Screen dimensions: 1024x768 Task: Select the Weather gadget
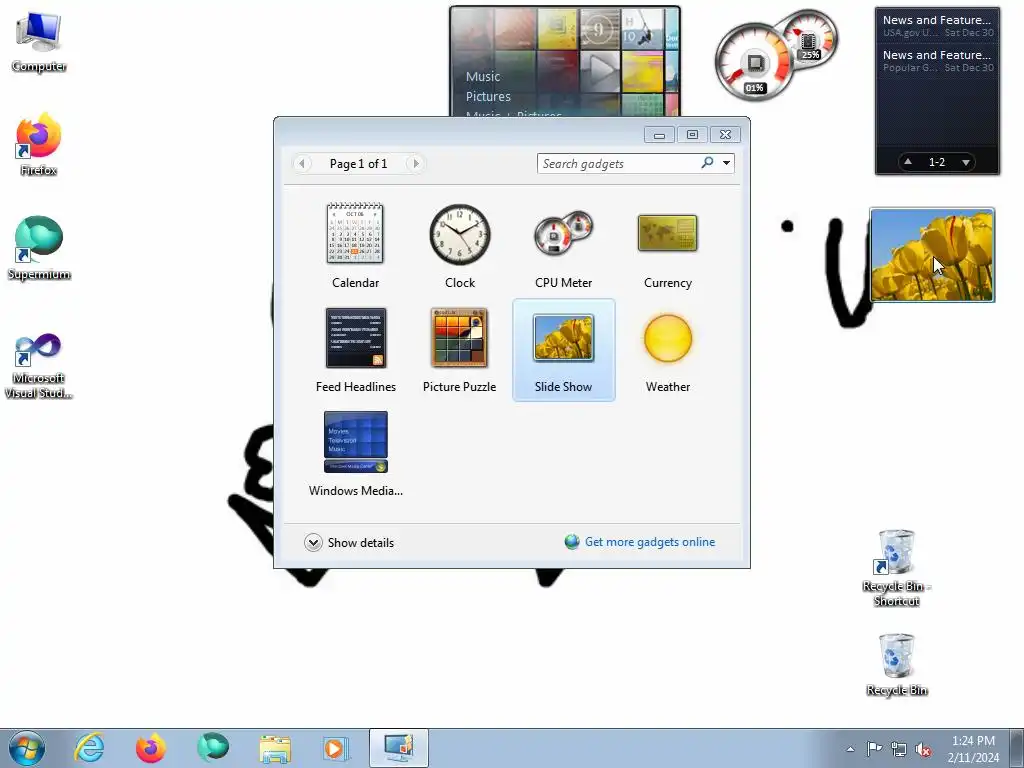667,350
